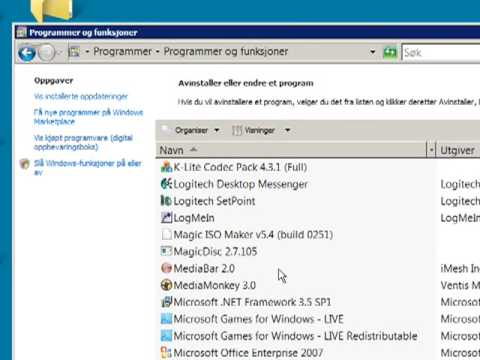
Task: Click the MagicDisc program icon
Action: point(166,251)
